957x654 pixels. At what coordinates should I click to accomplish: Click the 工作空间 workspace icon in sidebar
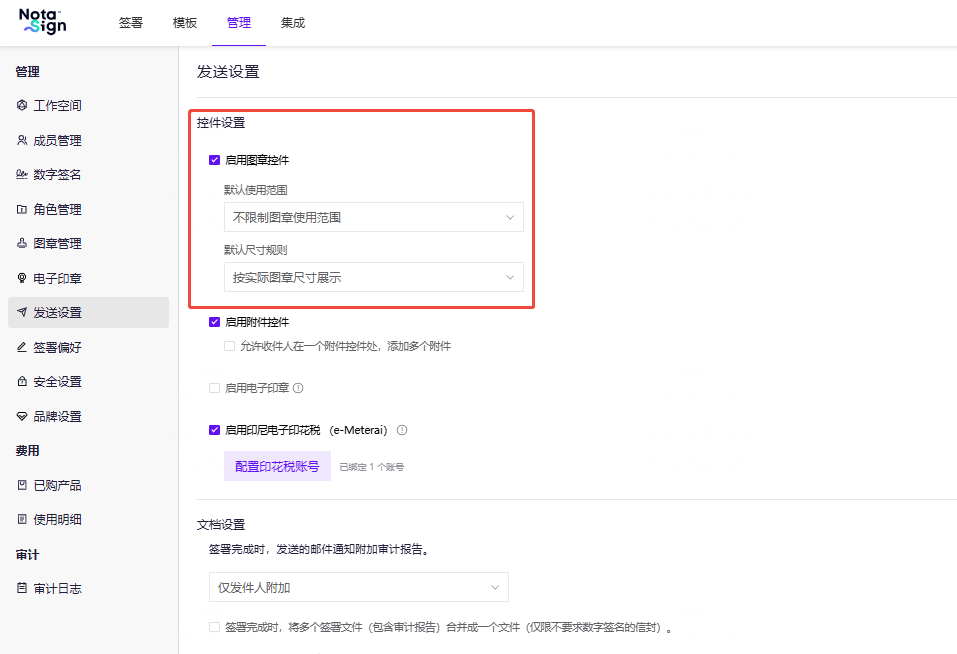[22, 105]
